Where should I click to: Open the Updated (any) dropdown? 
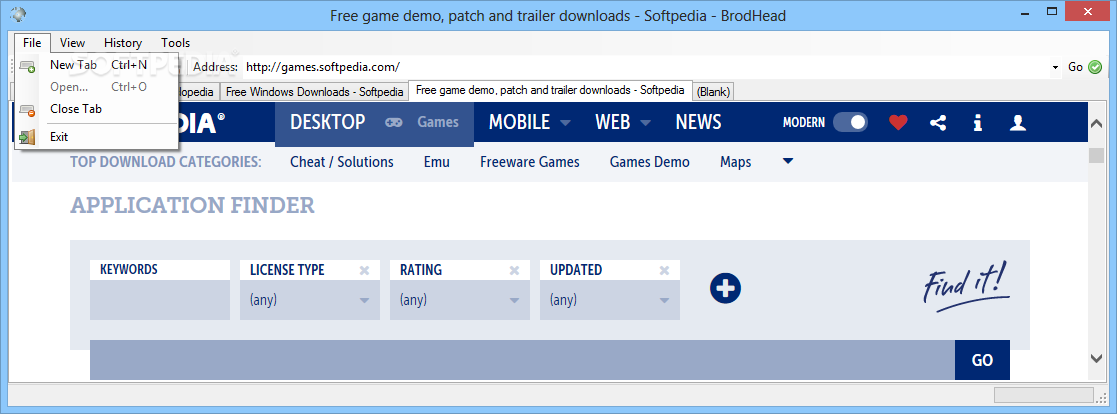point(610,300)
